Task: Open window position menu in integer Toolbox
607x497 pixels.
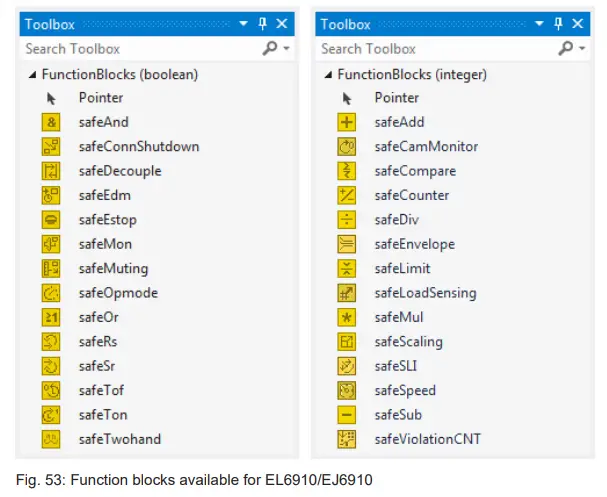Action: click(x=539, y=24)
